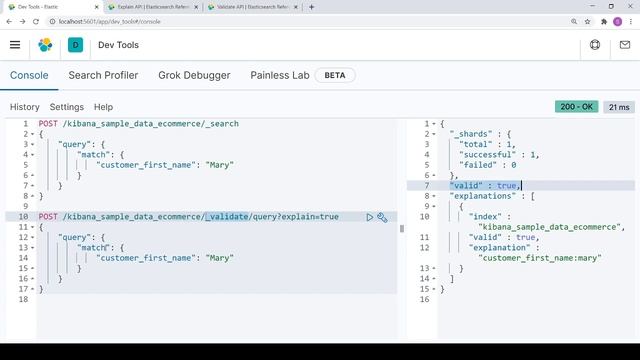Open the help lifebuoy icon
The image size is (640, 360).
point(595,44)
